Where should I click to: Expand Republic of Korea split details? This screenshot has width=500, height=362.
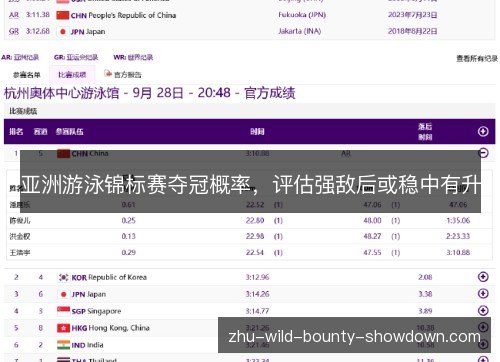pyautogui.click(x=483, y=277)
